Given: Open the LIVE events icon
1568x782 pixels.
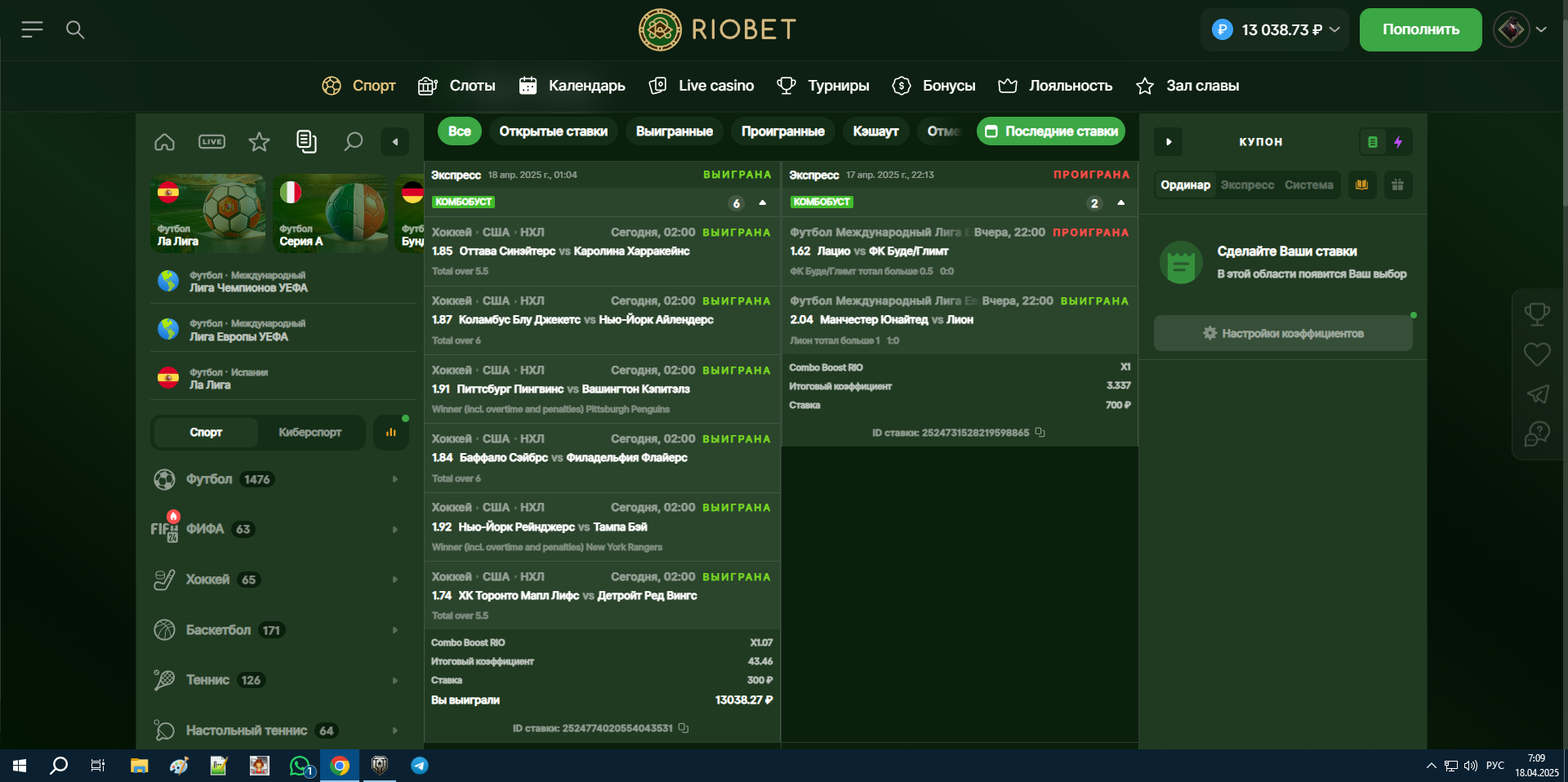Looking at the screenshot, I should point(212,142).
